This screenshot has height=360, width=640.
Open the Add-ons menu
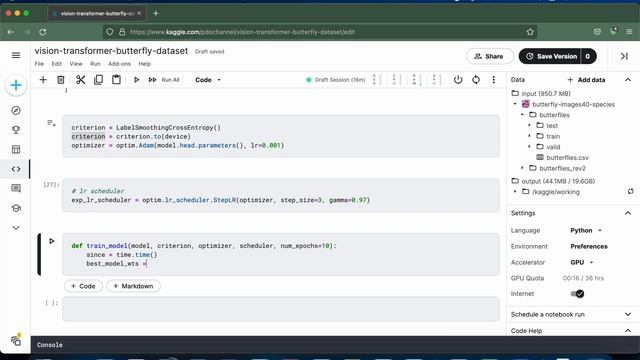click(x=119, y=64)
